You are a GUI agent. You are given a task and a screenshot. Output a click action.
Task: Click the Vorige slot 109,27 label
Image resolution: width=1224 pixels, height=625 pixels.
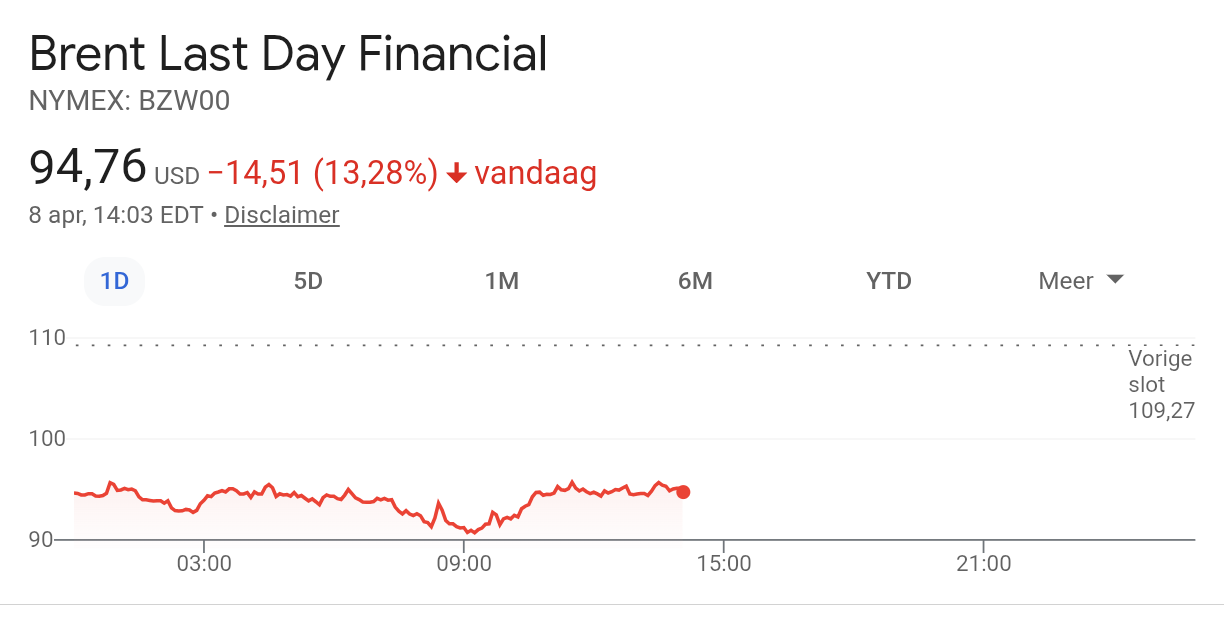(1161, 384)
